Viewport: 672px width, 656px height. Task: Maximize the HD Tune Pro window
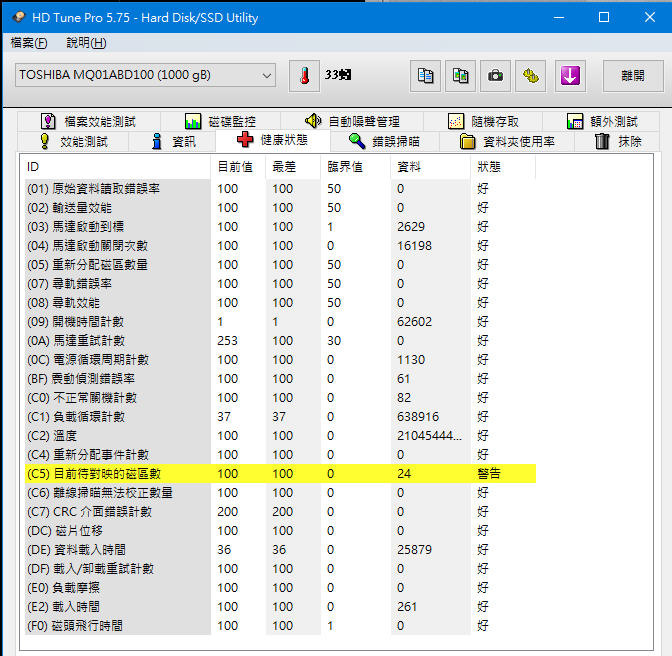pos(604,17)
